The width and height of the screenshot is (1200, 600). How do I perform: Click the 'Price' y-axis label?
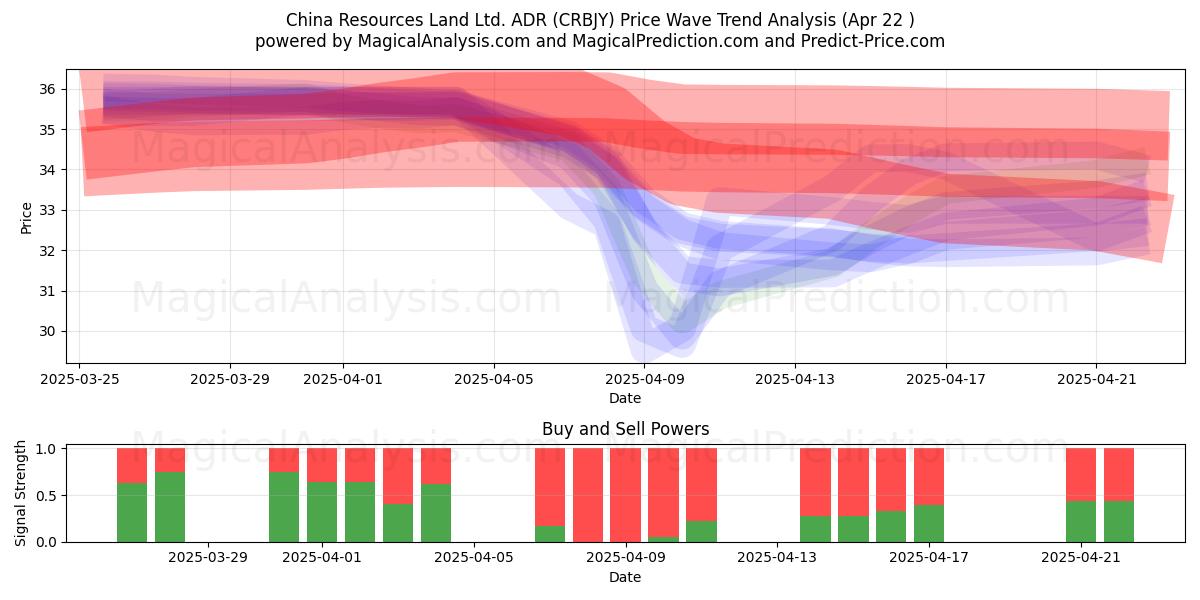pyautogui.click(x=26, y=217)
